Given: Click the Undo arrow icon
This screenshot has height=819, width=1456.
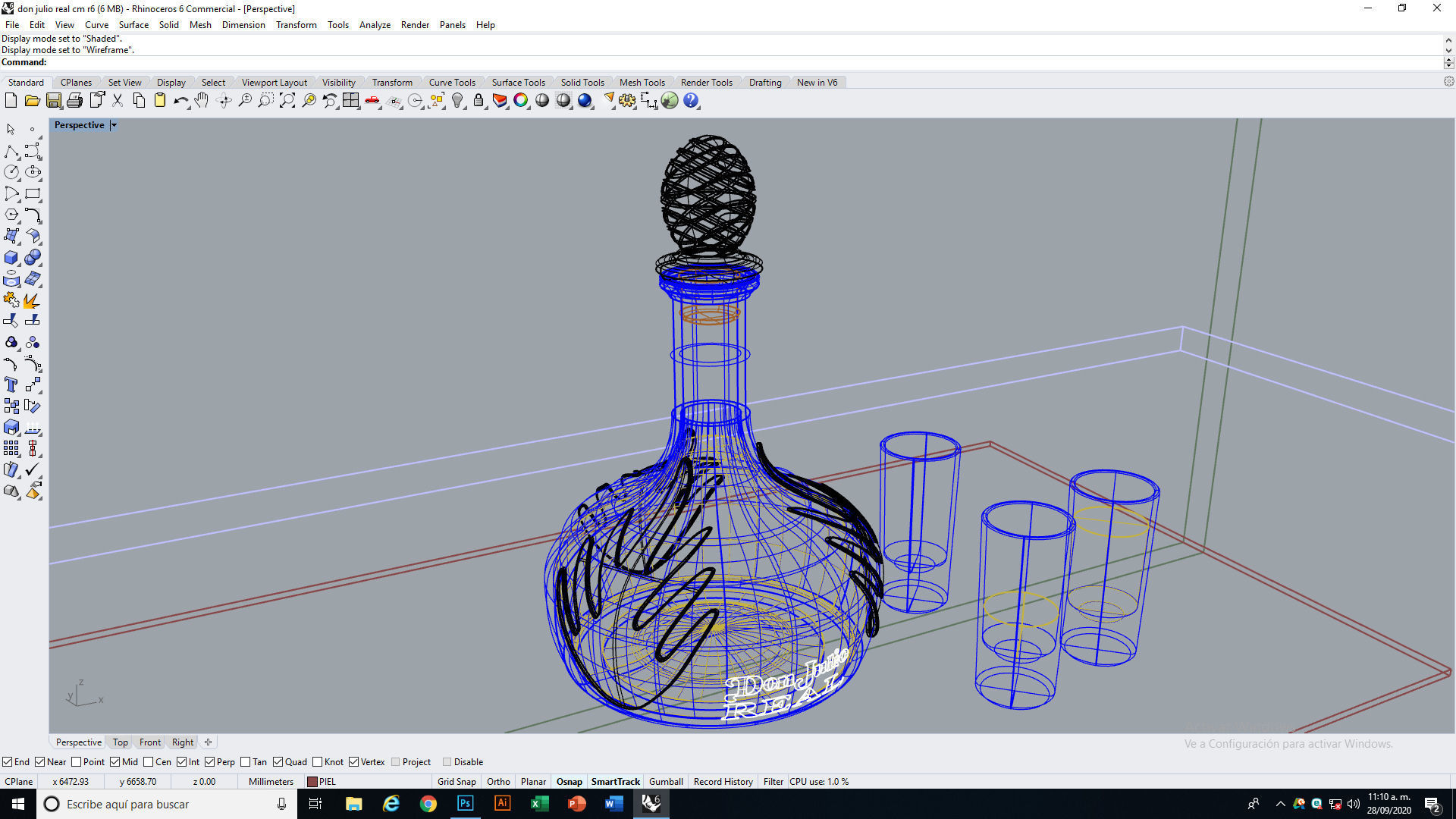Looking at the screenshot, I should (x=180, y=100).
